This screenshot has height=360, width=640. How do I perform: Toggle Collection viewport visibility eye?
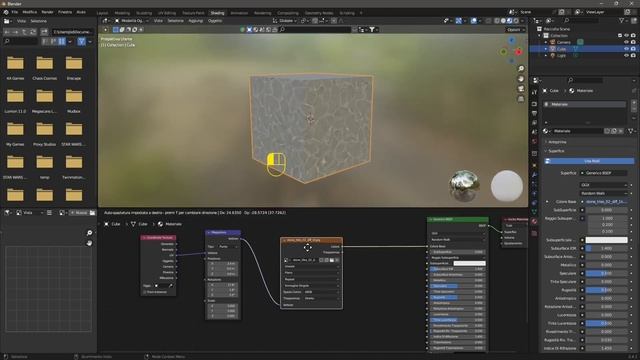point(626,36)
